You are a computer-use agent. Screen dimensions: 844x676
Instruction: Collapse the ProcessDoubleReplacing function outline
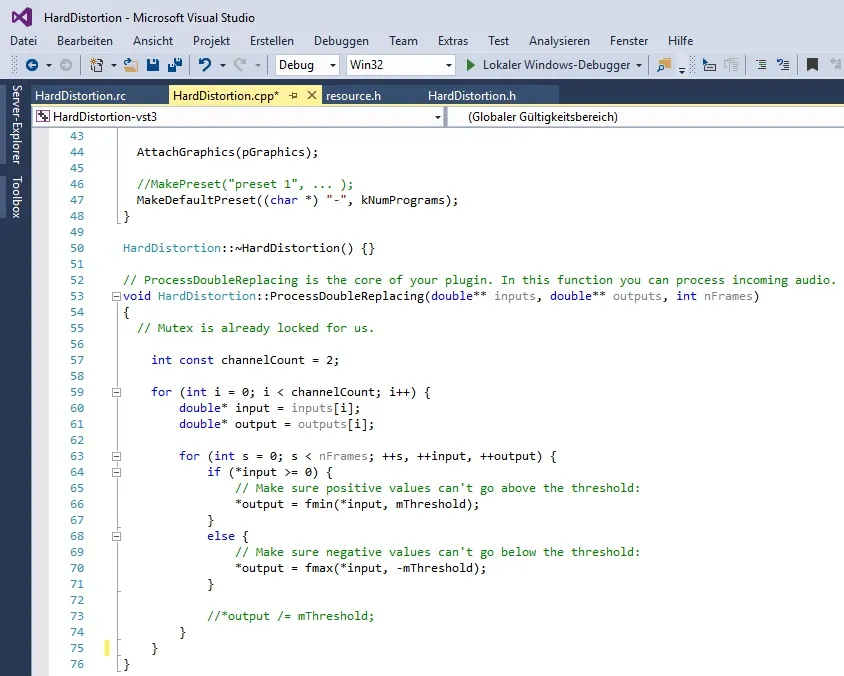[x=116, y=297]
